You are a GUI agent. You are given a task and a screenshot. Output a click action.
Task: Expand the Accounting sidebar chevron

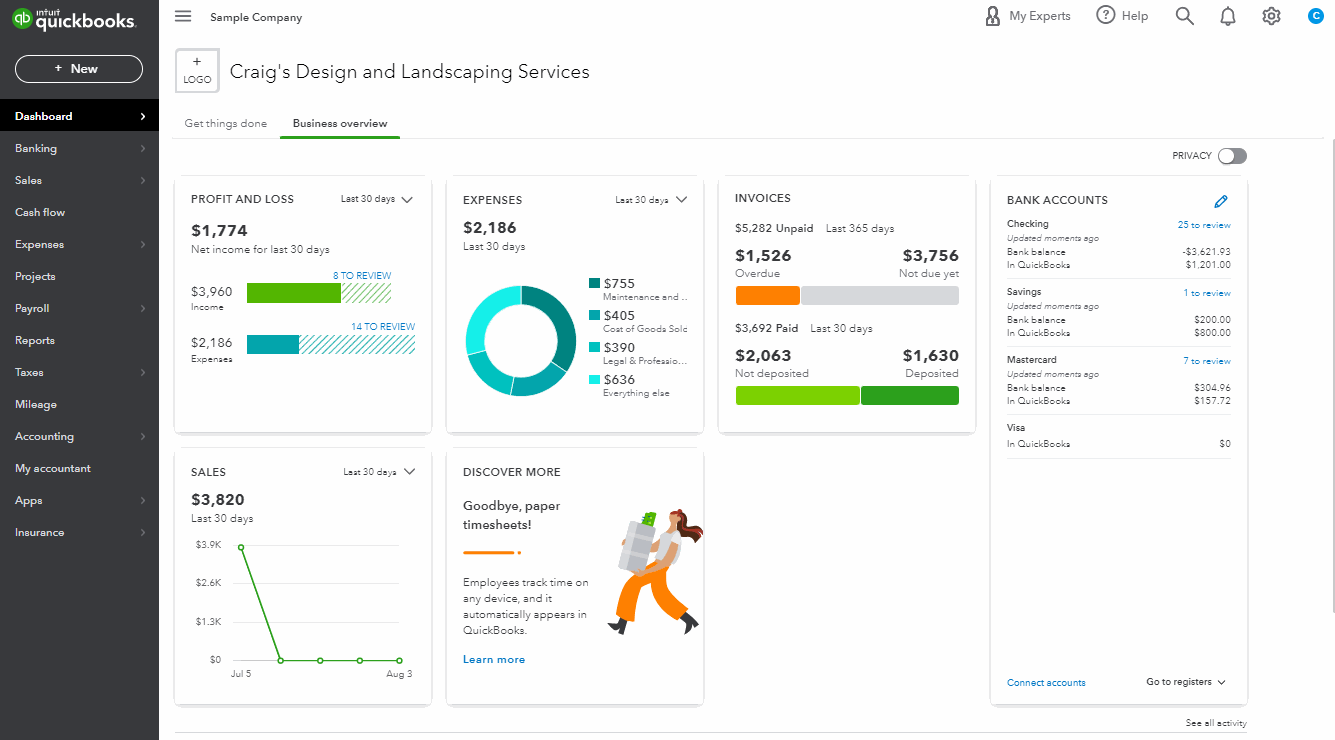(143, 437)
